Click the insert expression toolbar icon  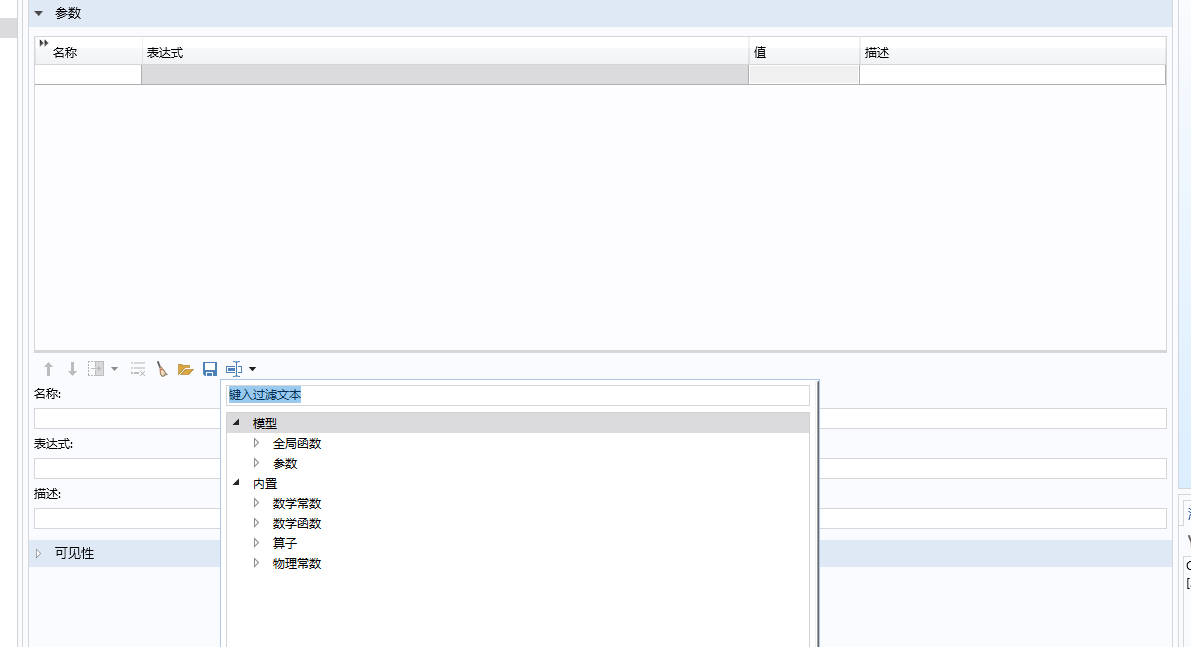pyautogui.click(x=233, y=368)
